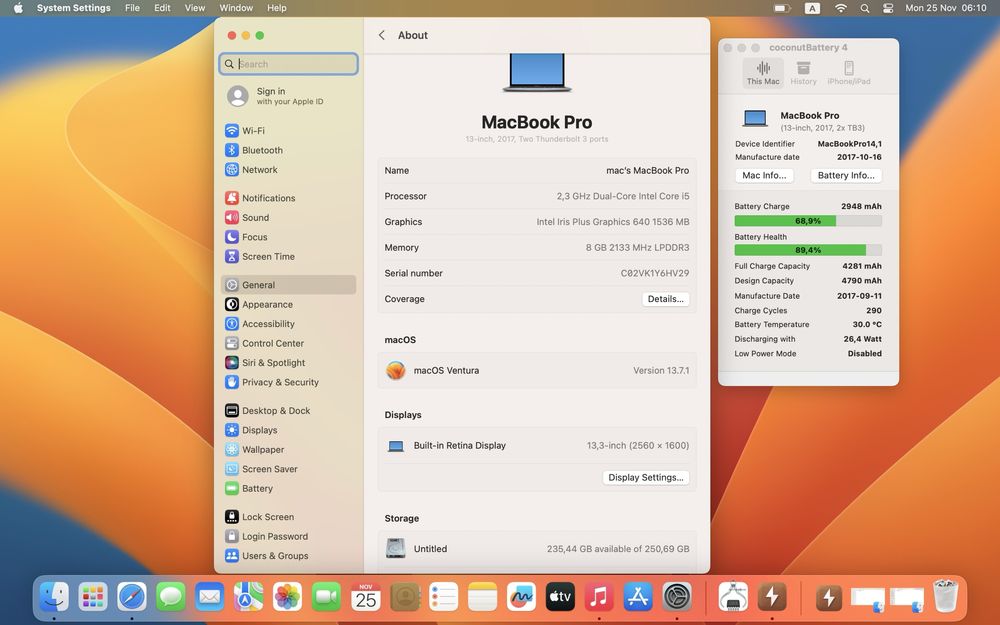Select Displays in the sidebar
This screenshot has height=625, width=1000.
pyautogui.click(x=288, y=430)
